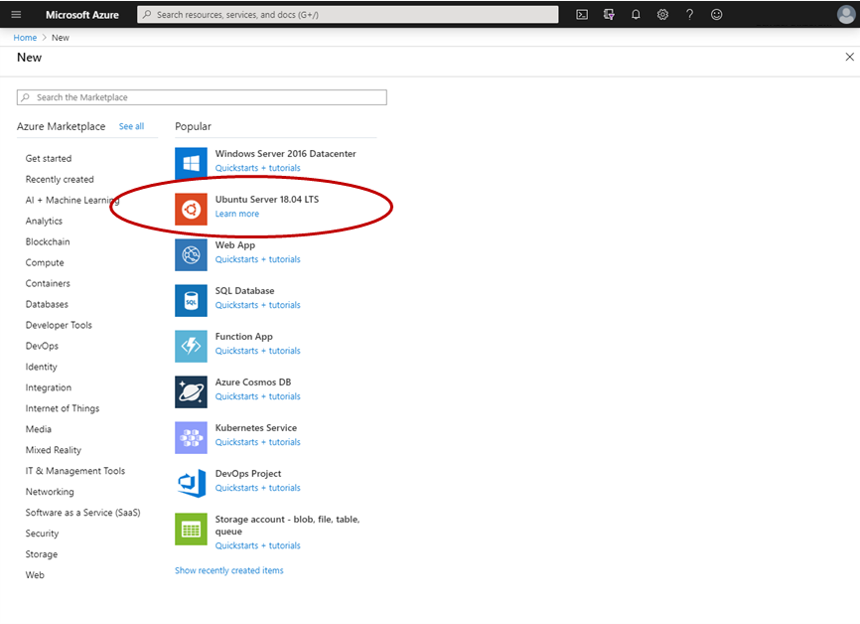Open Get started category
The height and width of the screenshot is (624, 860).
pos(48,158)
